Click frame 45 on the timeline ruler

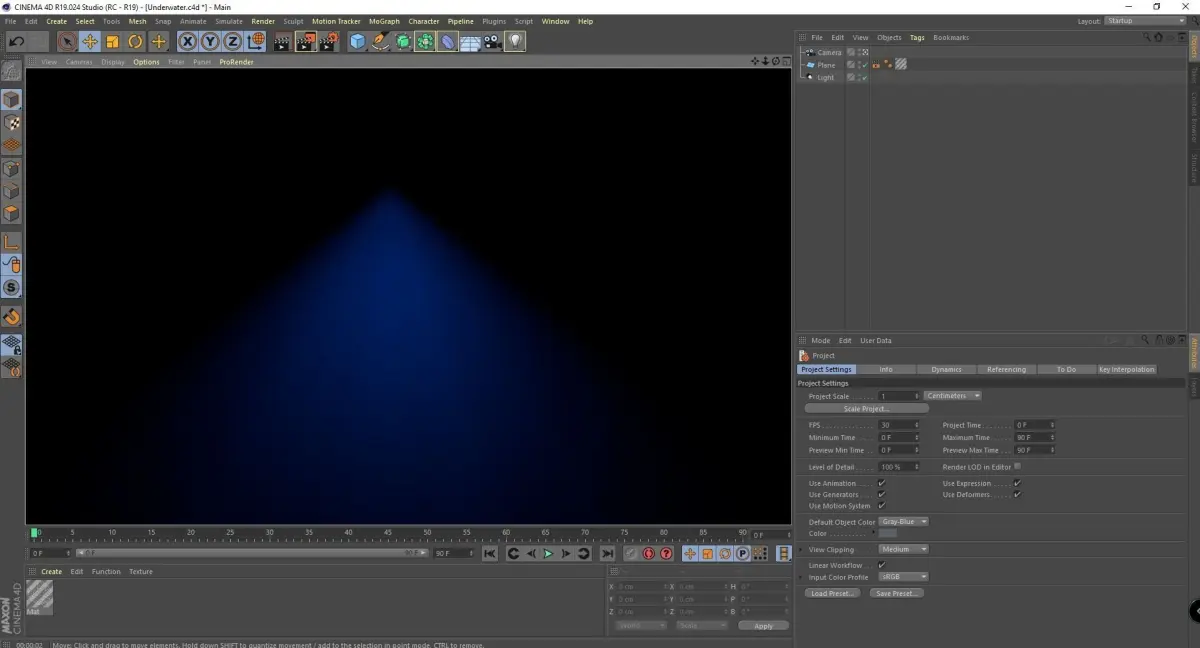click(x=387, y=533)
